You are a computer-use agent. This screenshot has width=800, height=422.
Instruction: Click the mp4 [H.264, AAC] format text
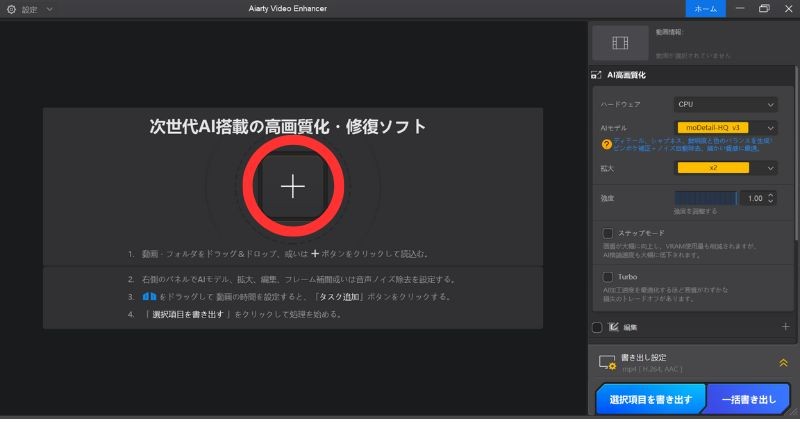coord(652,368)
